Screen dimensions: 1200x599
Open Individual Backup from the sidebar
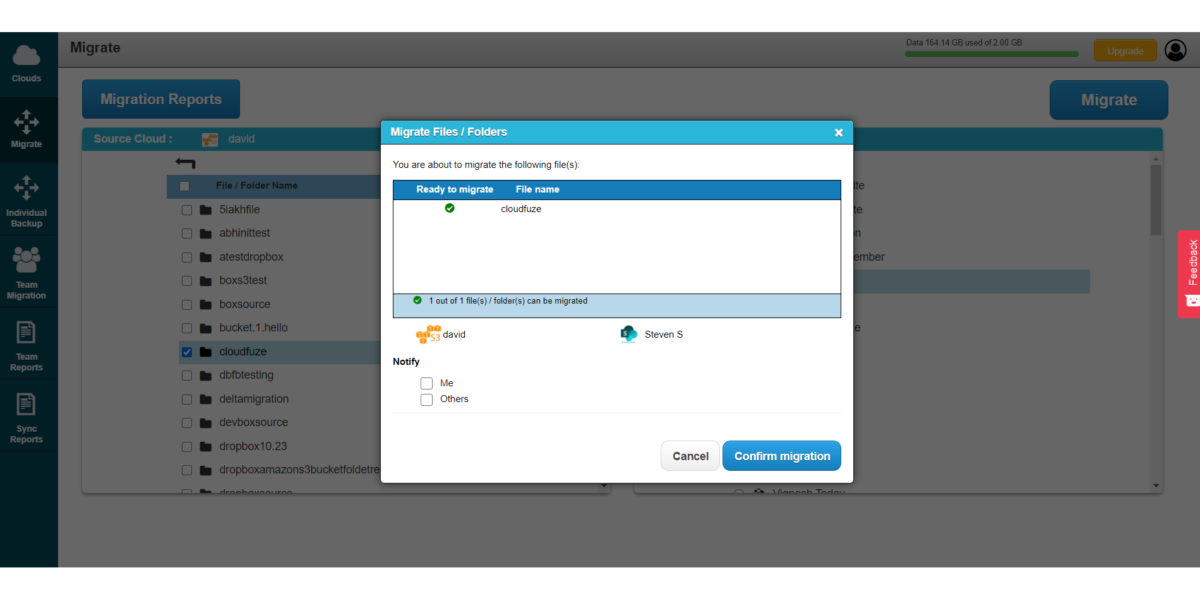coord(28,198)
